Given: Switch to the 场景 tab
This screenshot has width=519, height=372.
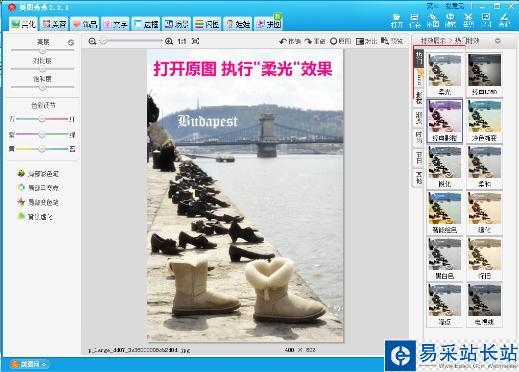Looking at the screenshot, I should [x=177, y=24].
